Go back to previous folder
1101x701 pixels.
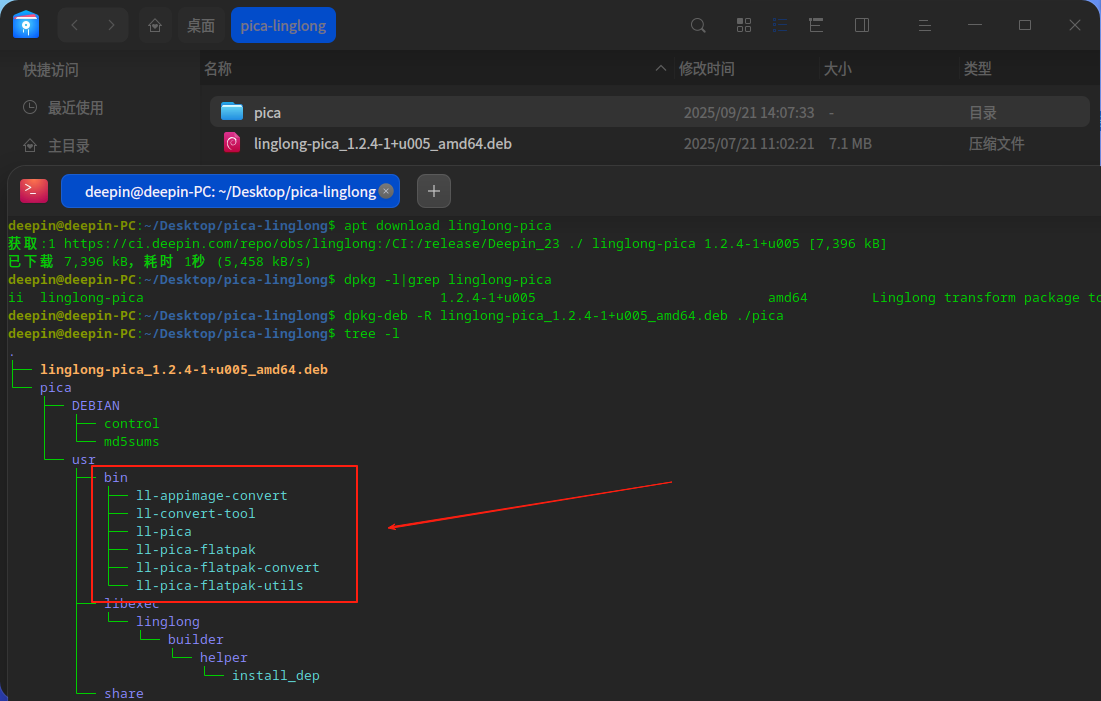tap(75, 25)
